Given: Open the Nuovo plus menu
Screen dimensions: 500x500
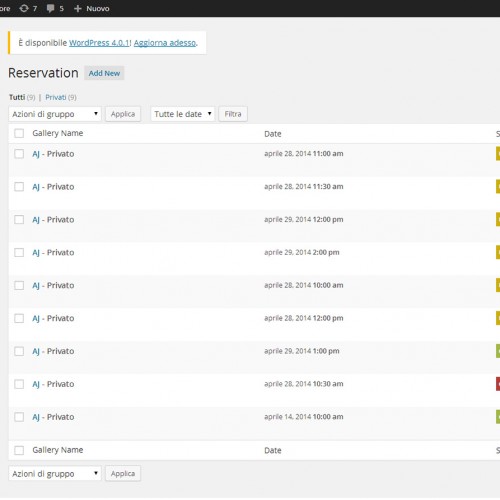Looking at the screenshot, I should [92, 8].
